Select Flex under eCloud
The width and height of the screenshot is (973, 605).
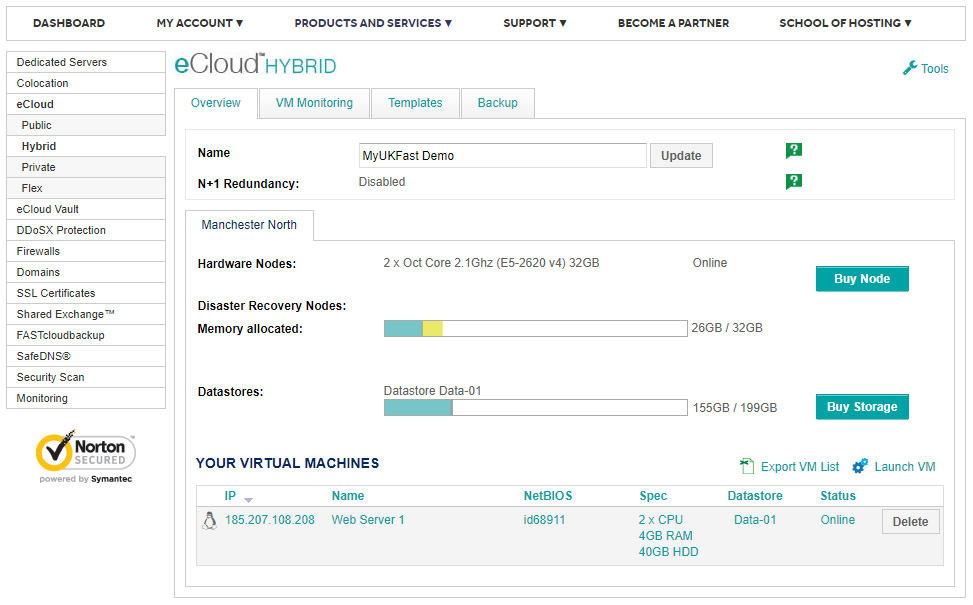pyautogui.click(x=86, y=188)
